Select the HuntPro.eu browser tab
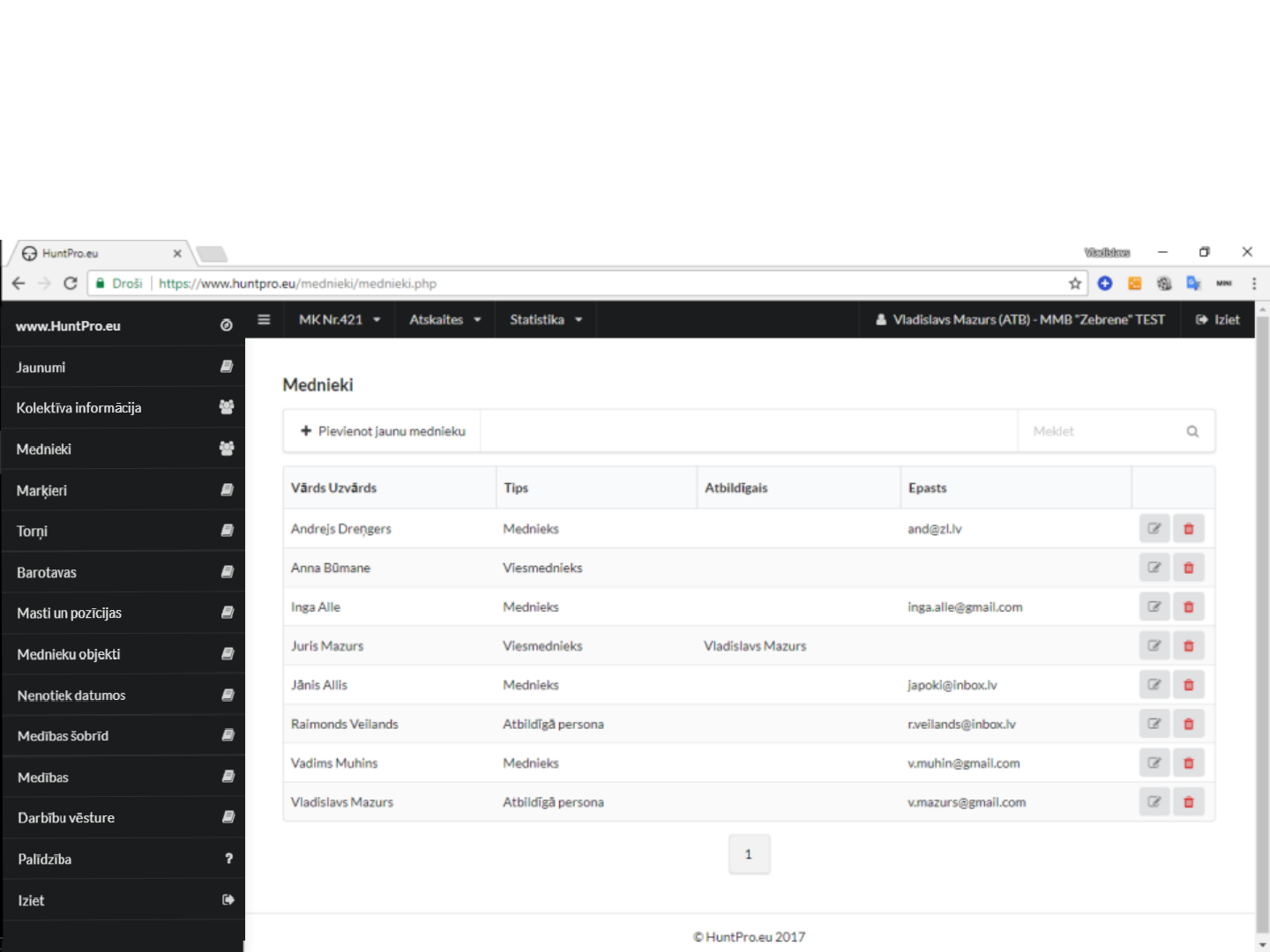The height and width of the screenshot is (952, 1270). point(101,254)
